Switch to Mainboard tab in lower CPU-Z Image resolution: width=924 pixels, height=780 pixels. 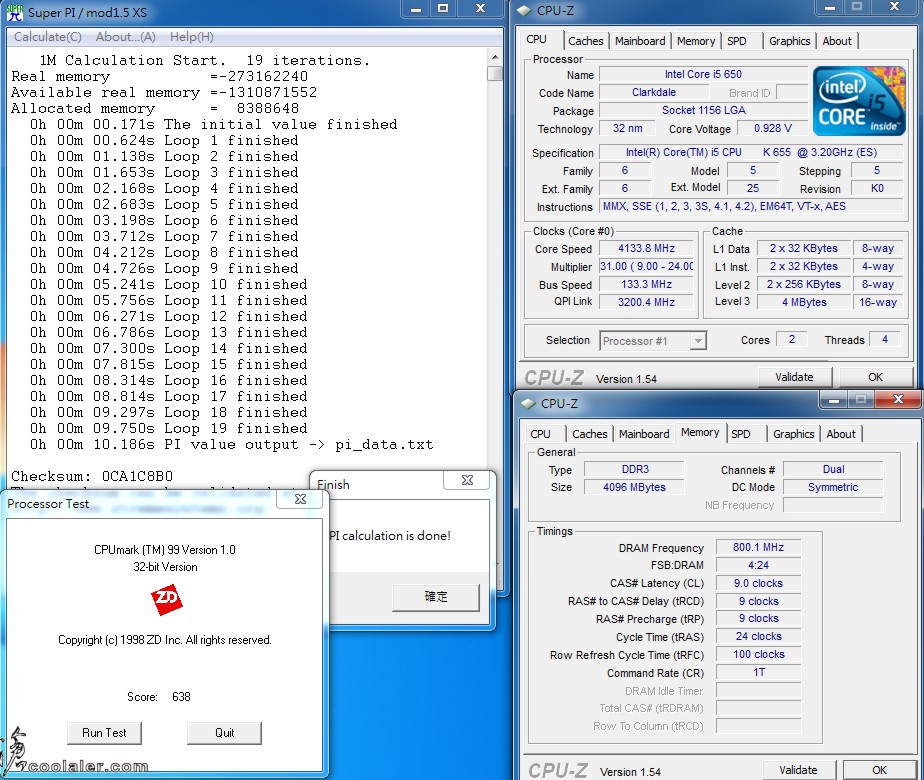tap(644, 434)
